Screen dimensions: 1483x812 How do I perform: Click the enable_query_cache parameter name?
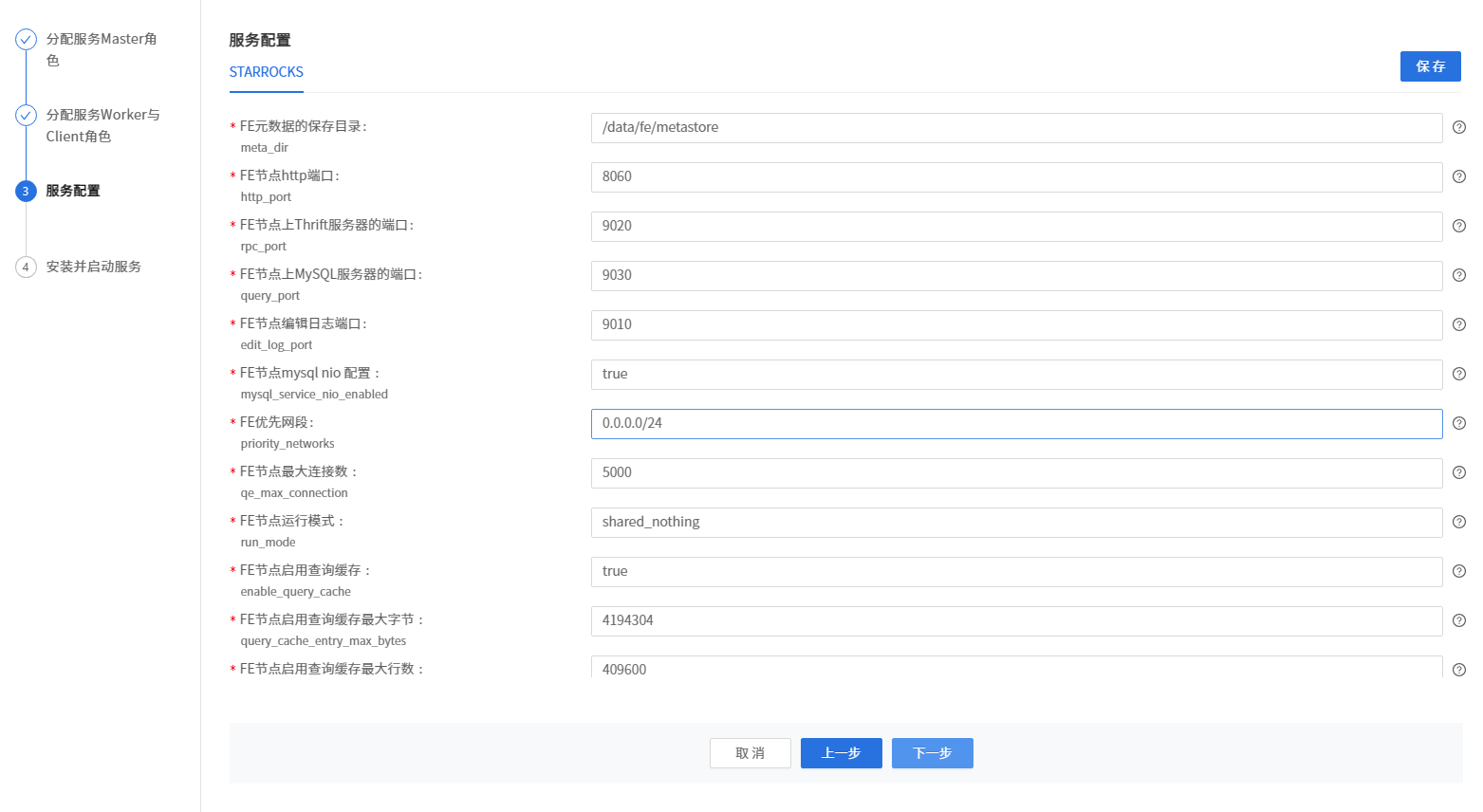coord(295,592)
